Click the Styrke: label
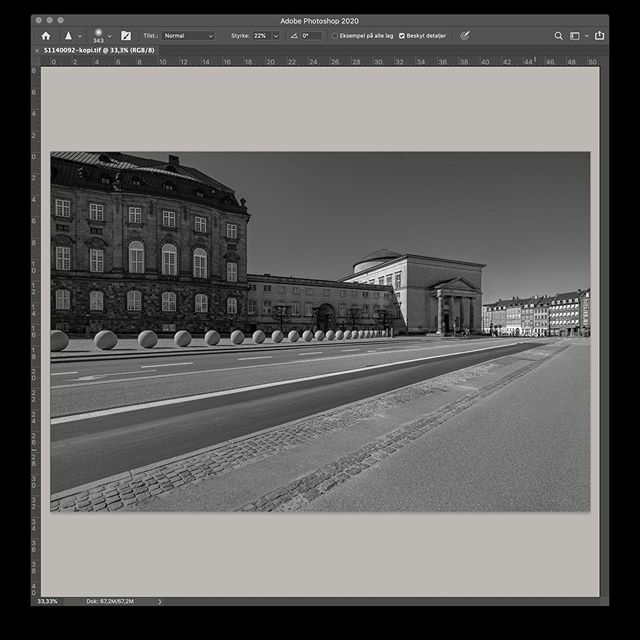Image resolution: width=640 pixels, height=640 pixels. [x=240, y=36]
